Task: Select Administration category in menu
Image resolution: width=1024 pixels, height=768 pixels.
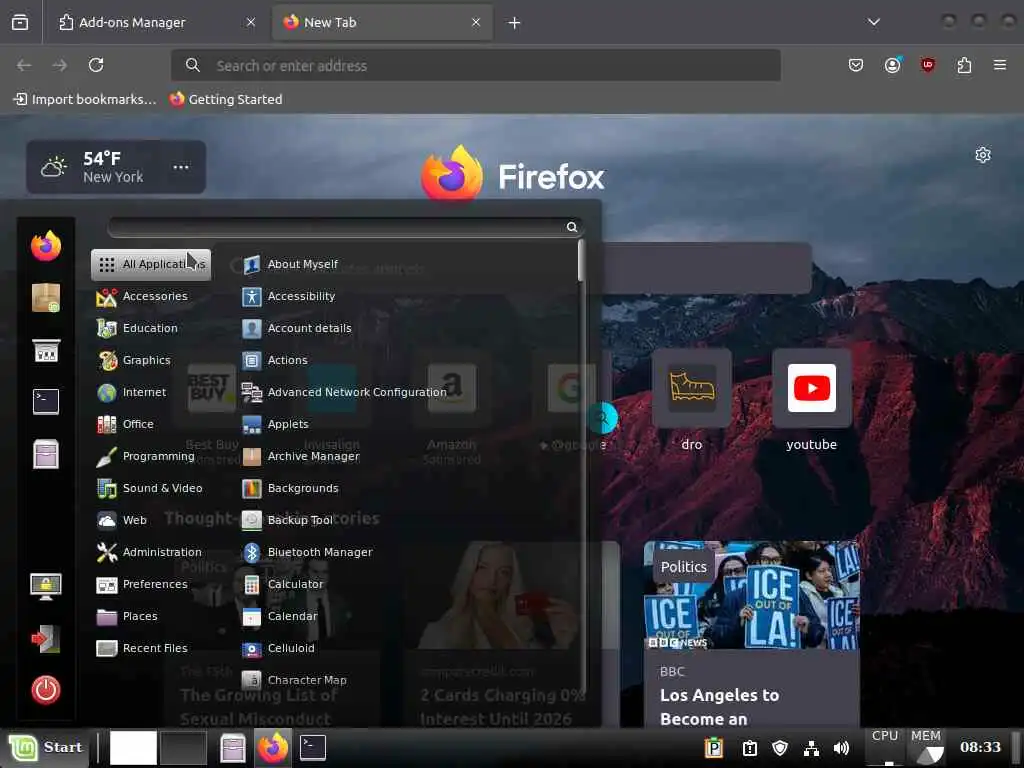Action: (151, 552)
